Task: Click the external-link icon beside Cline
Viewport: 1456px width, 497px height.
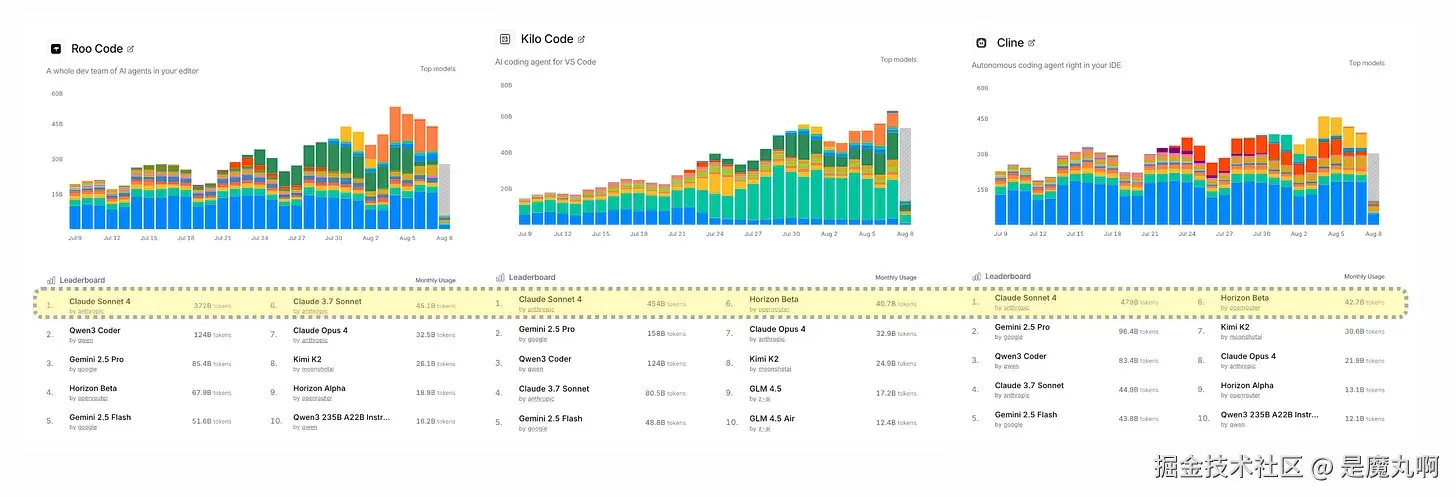Action: (1032, 43)
